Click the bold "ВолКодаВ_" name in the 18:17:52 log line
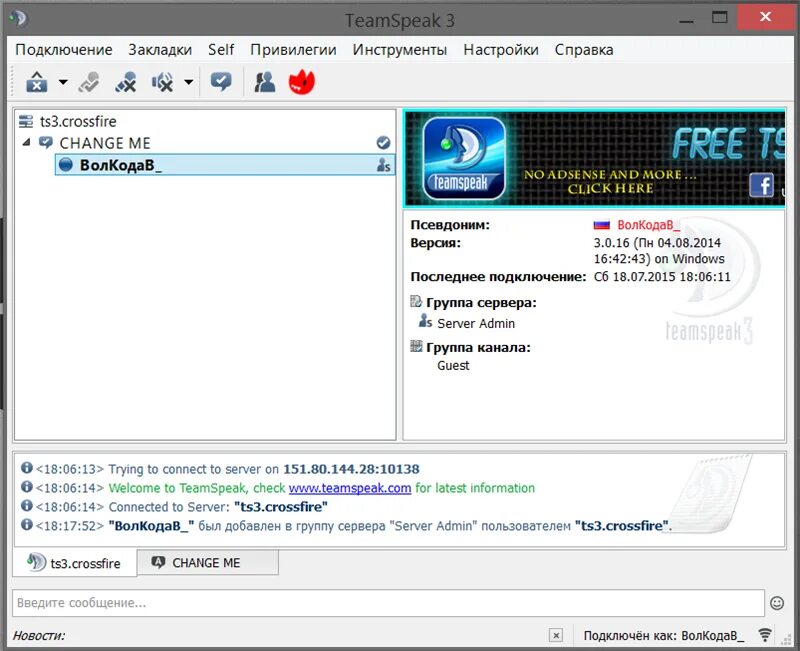 tap(151, 526)
